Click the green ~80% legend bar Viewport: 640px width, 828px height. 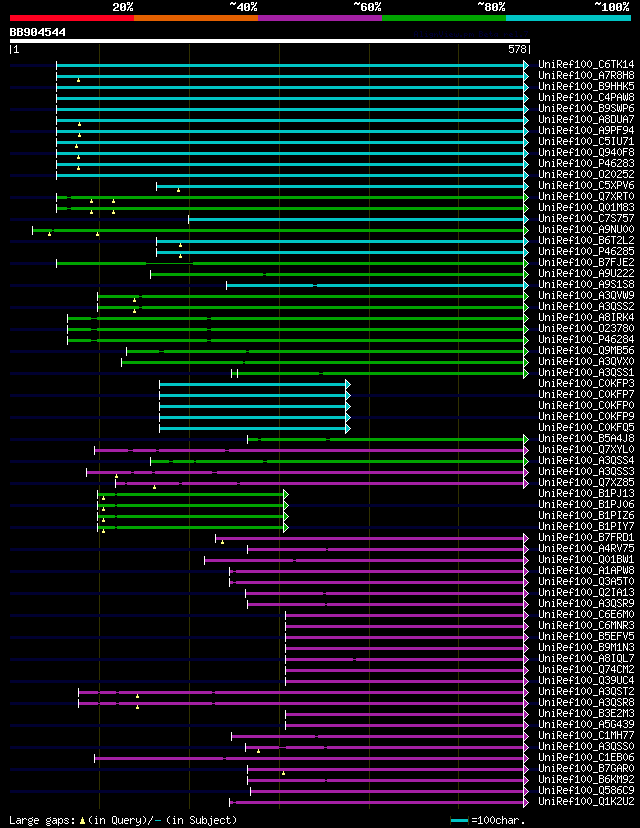coord(444,18)
